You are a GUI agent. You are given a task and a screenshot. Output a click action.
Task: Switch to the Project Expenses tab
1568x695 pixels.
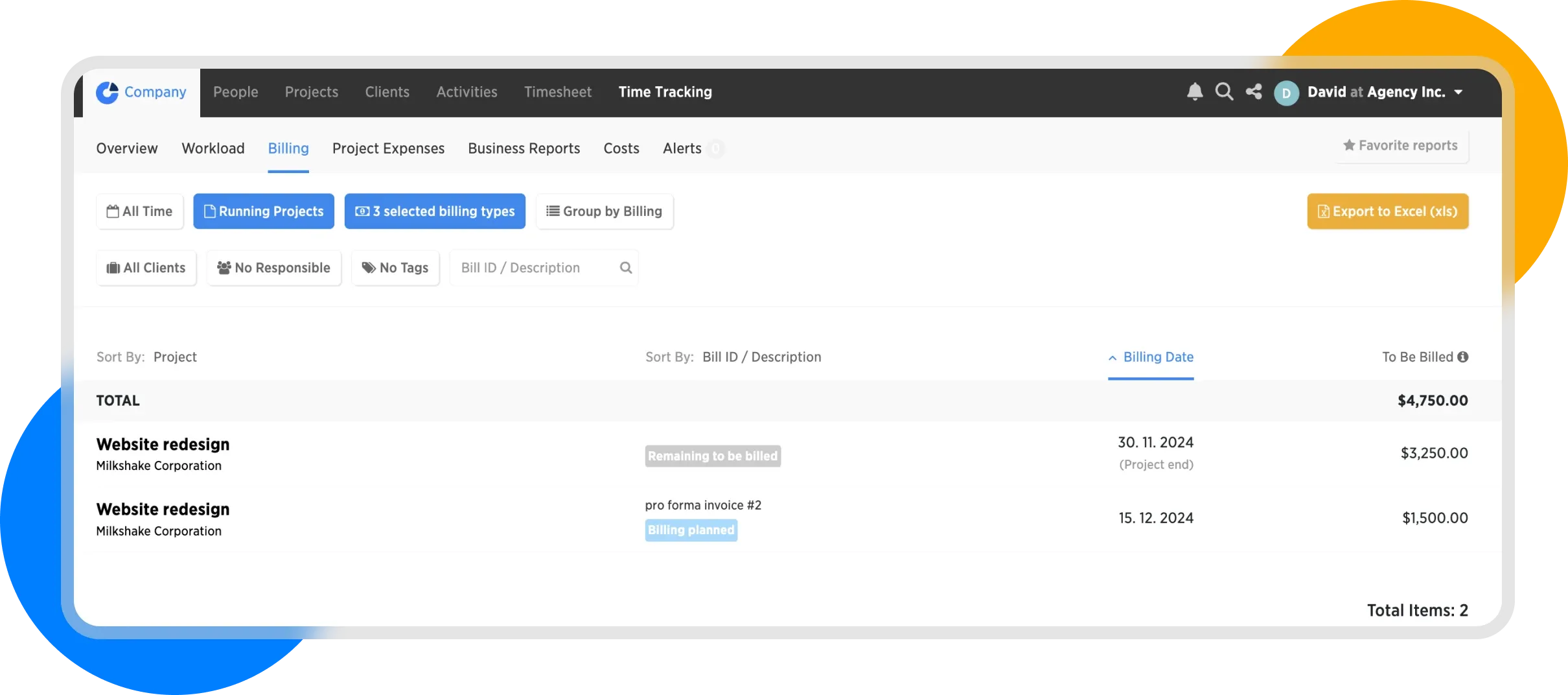coord(388,148)
